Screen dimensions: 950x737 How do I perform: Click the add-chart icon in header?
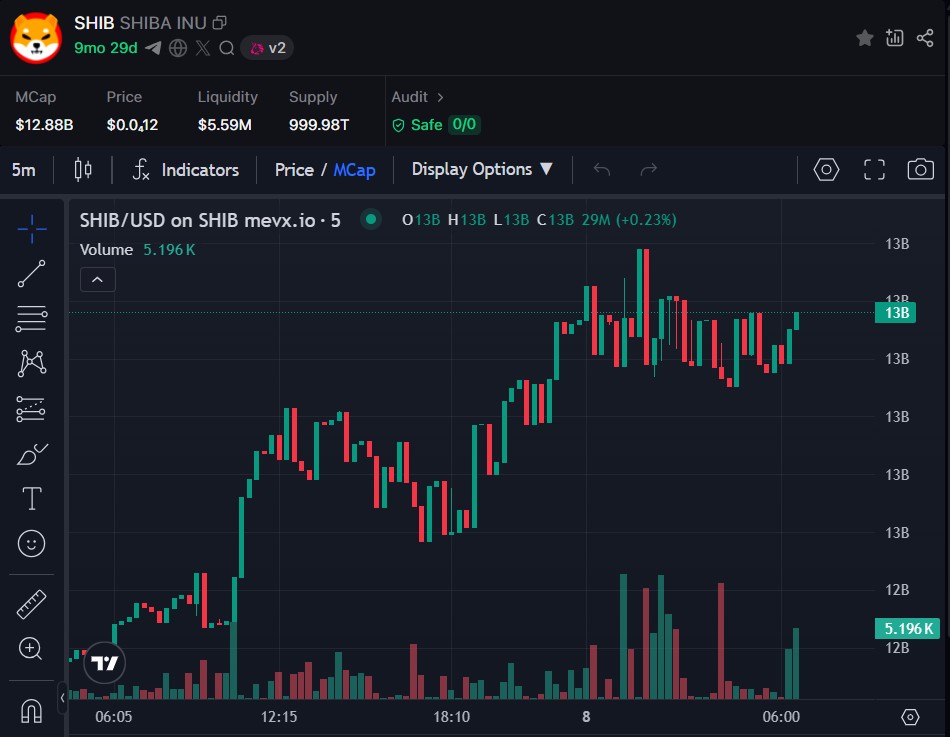point(894,38)
